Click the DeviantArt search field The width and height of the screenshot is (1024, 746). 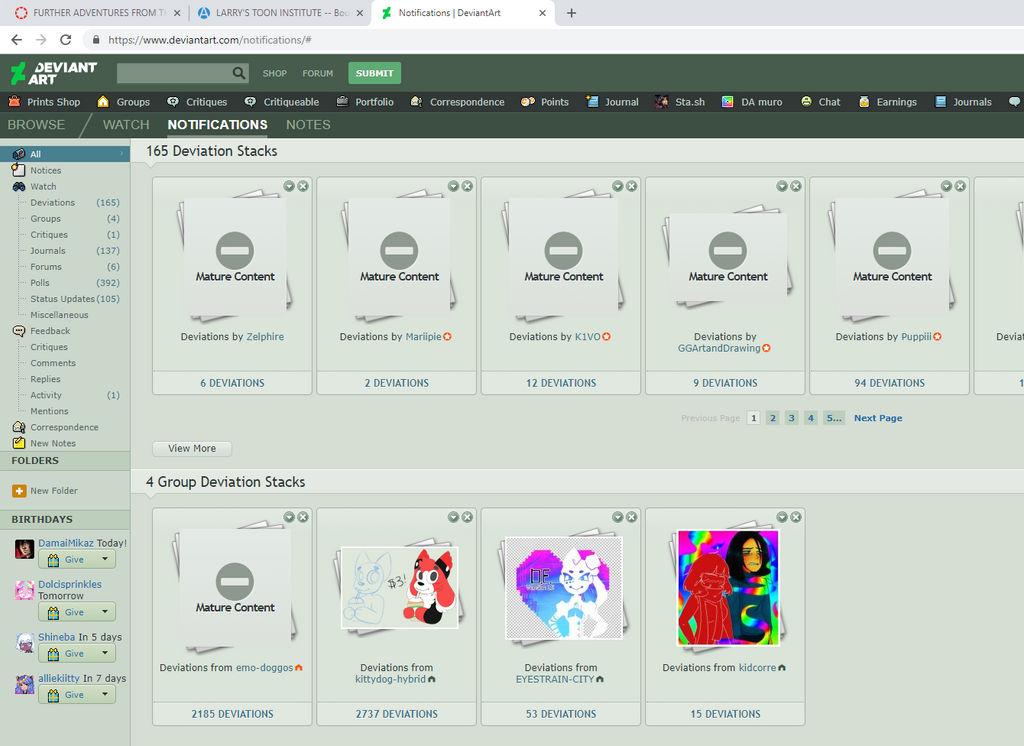pos(175,73)
